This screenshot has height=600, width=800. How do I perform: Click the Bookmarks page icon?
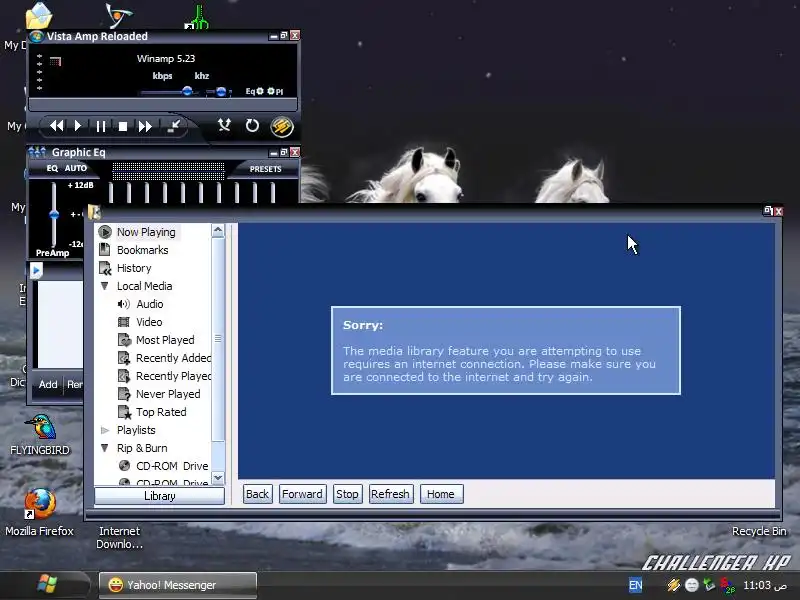(x=105, y=249)
